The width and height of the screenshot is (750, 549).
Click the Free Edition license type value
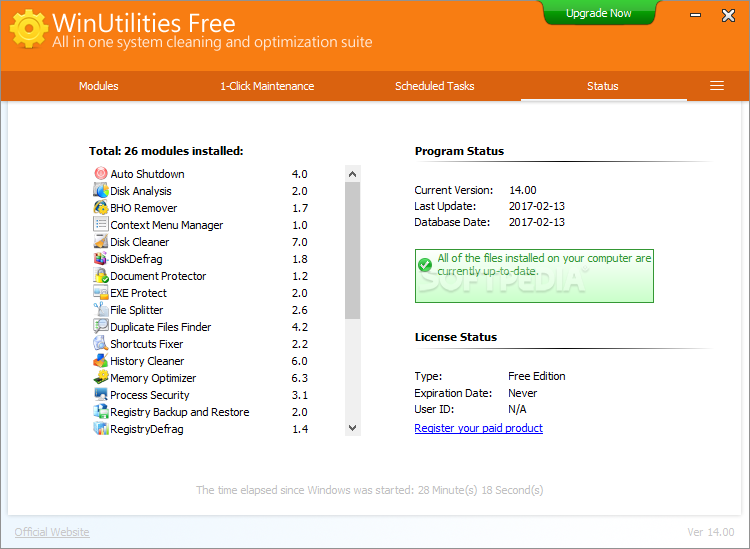(x=537, y=376)
